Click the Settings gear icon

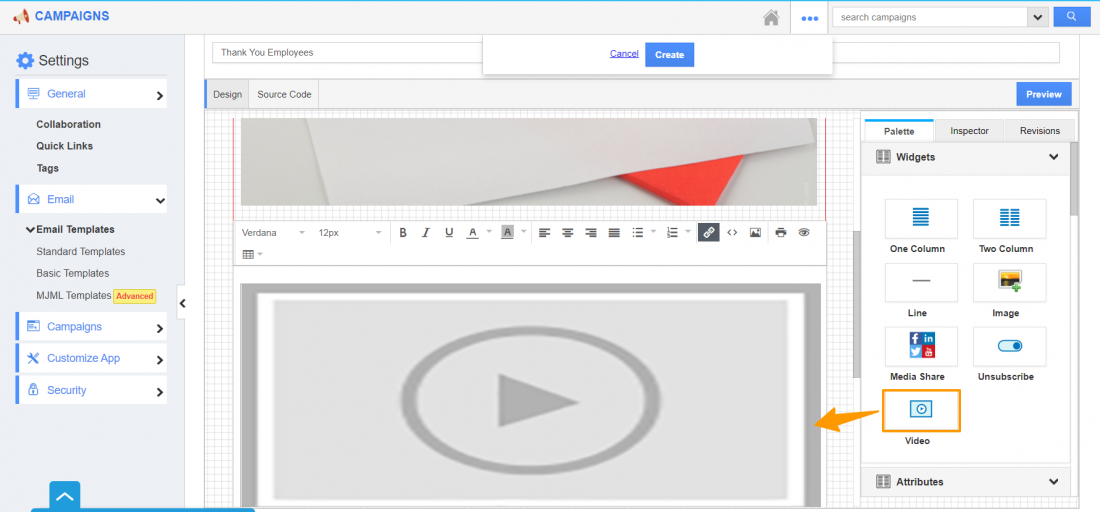(25, 60)
